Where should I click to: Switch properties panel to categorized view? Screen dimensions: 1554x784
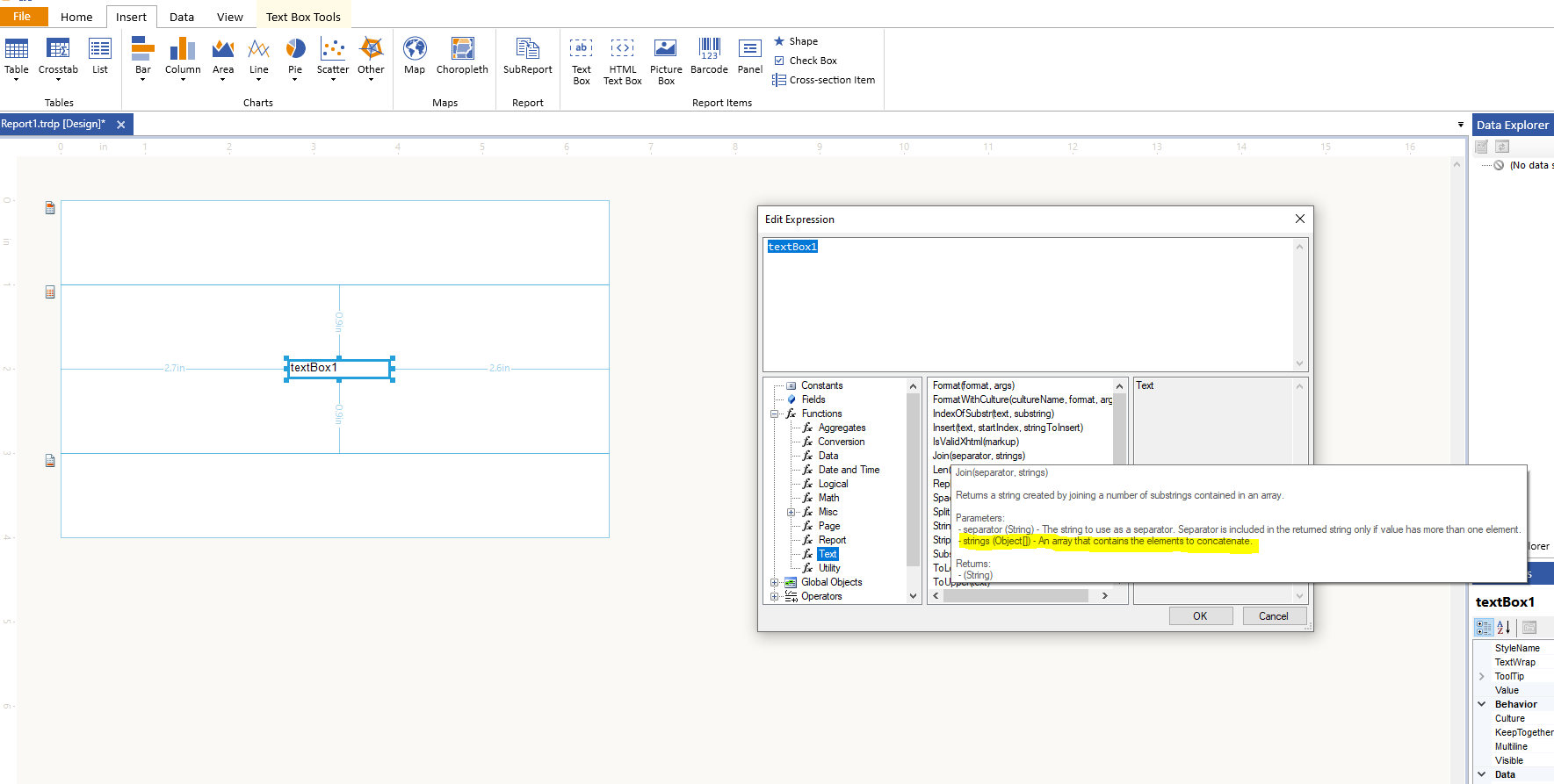click(x=1484, y=627)
